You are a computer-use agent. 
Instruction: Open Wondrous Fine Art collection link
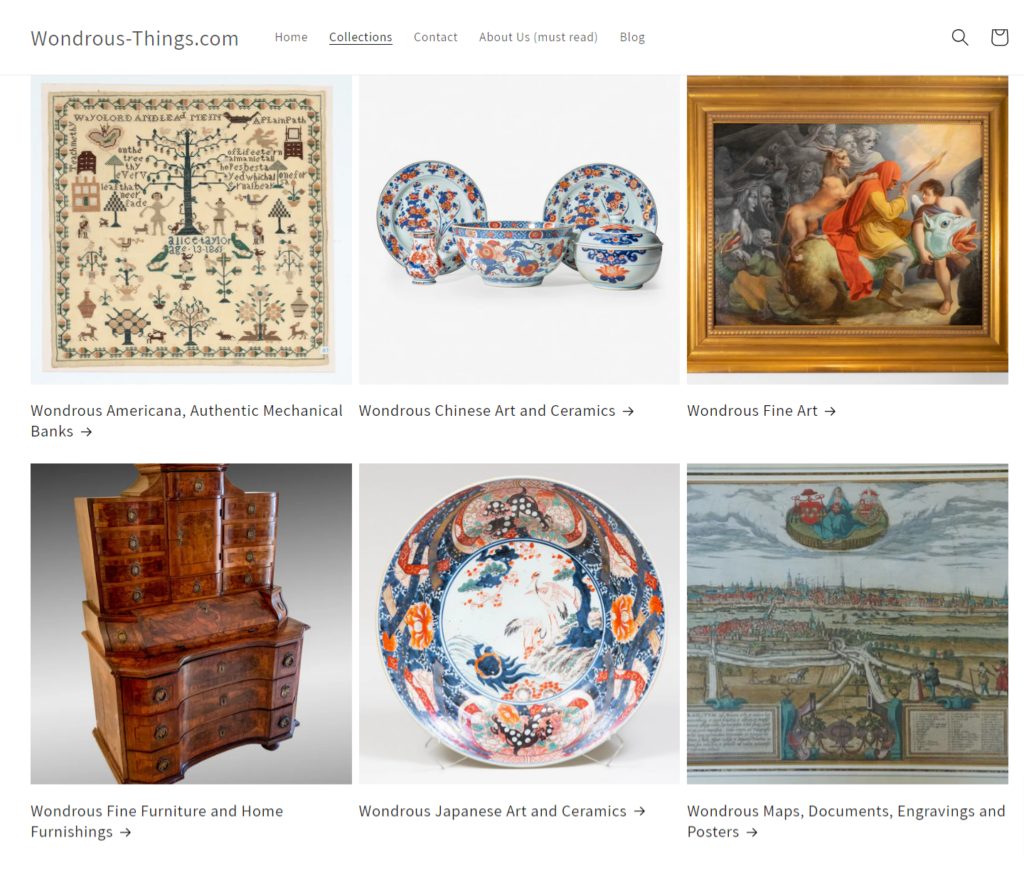tap(752, 411)
